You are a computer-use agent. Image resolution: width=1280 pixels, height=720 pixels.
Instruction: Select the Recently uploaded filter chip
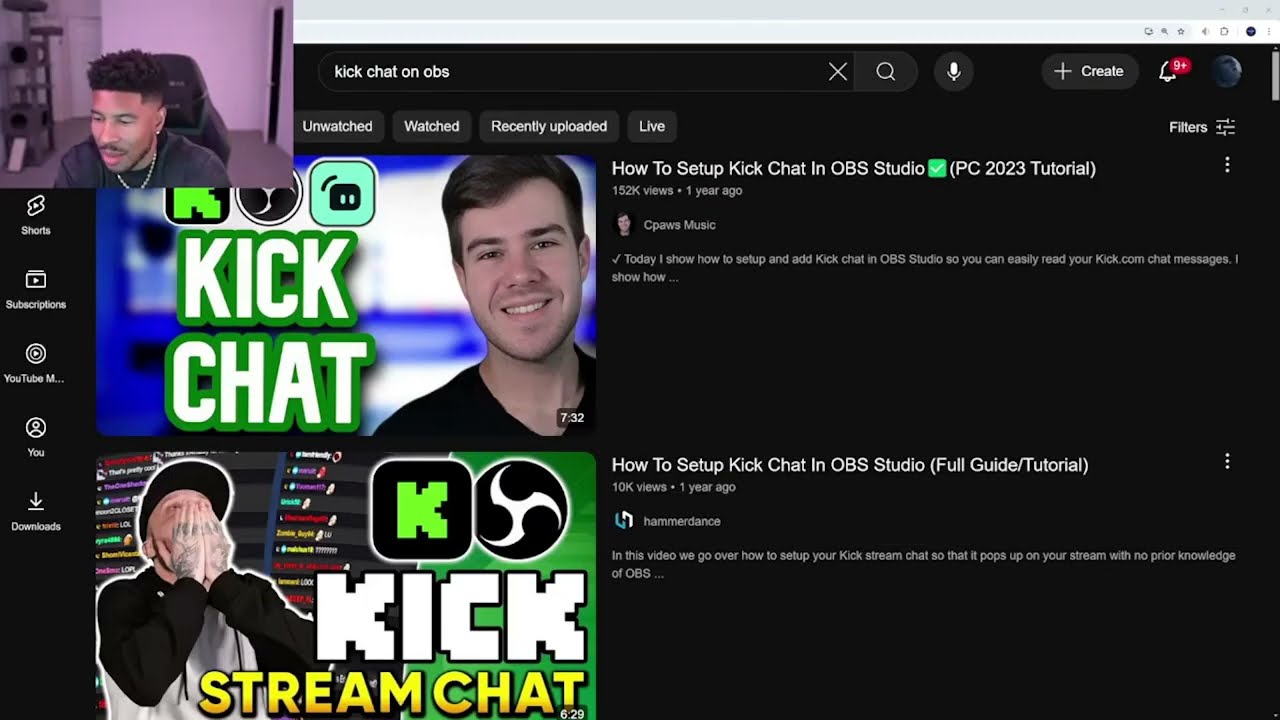pyautogui.click(x=549, y=126)
